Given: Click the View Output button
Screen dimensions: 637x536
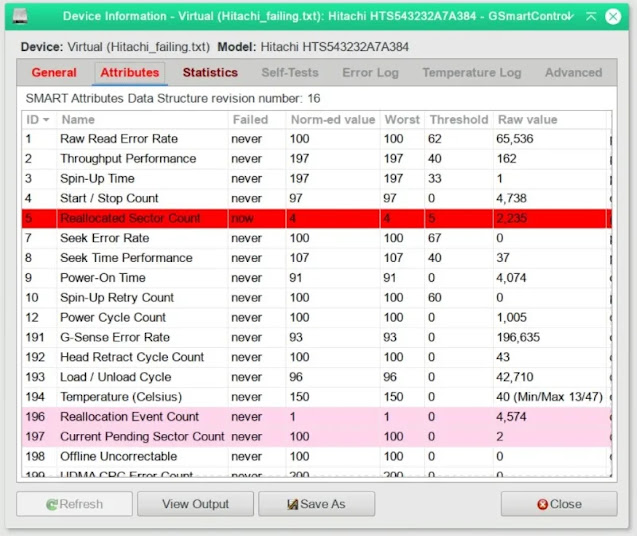Looking at the screenshot, I should pyautogui.click(x=195, y=504).
